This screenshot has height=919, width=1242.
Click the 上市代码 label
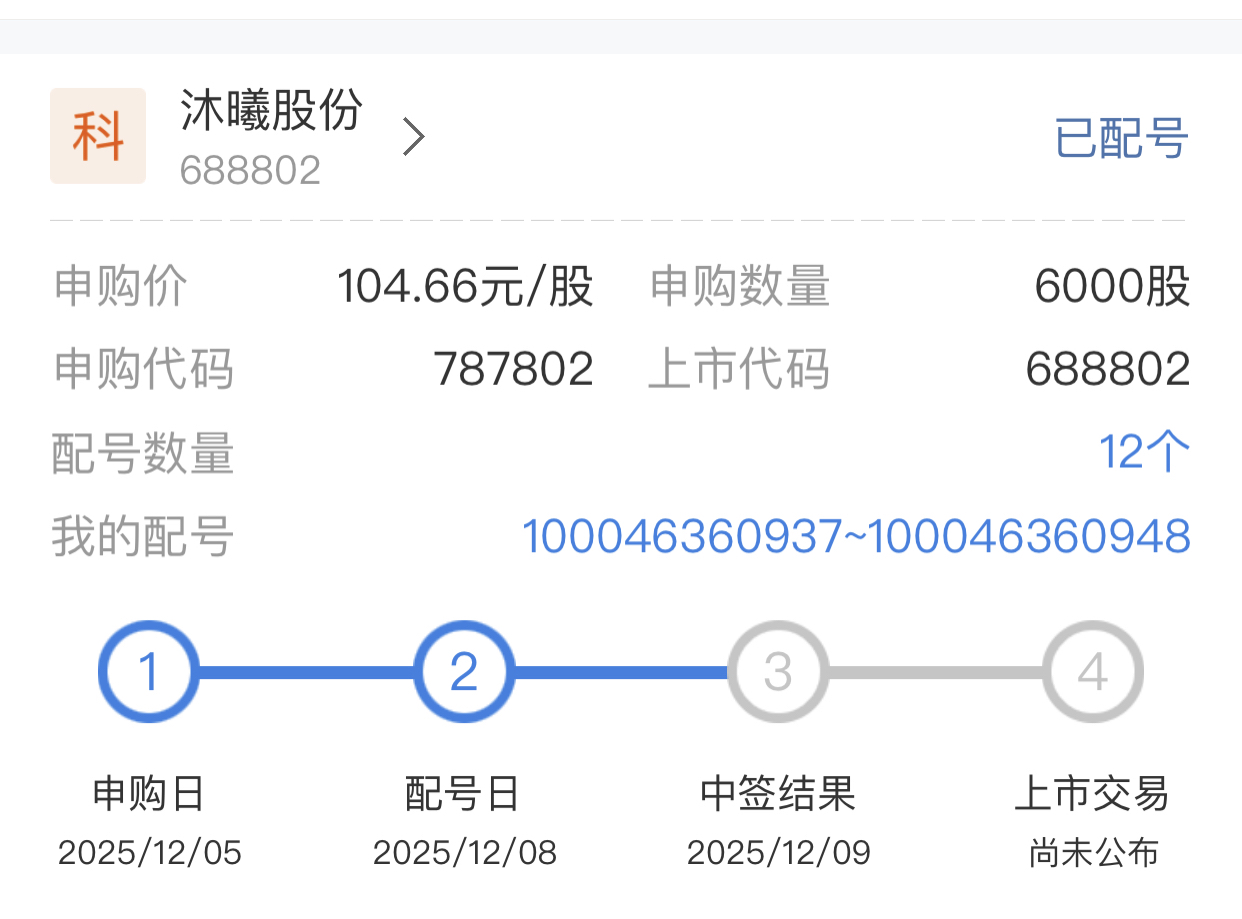point(739,369)
